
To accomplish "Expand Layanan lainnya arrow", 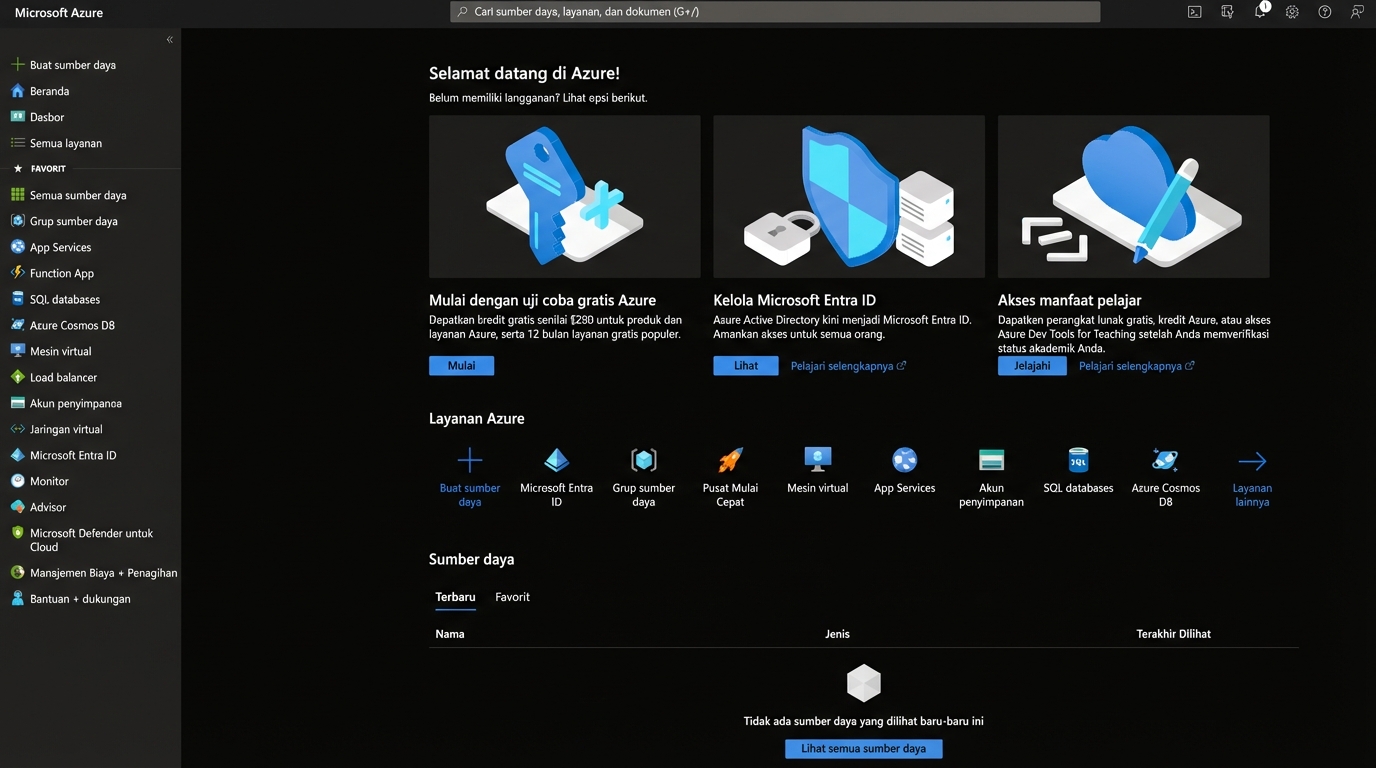I will 1252,461.
